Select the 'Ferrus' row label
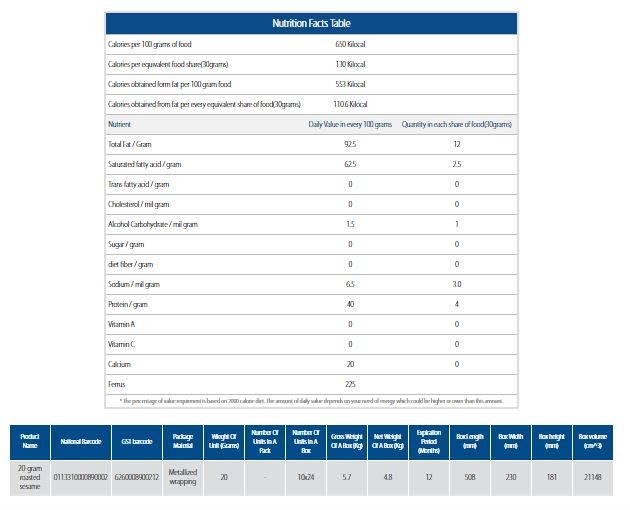The width and height of the screenshot is (630, 510). click(118, 384)
